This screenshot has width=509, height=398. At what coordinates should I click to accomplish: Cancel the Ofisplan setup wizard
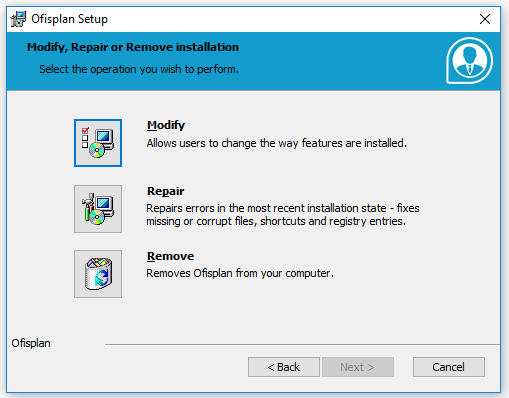(x=448, y=367)
